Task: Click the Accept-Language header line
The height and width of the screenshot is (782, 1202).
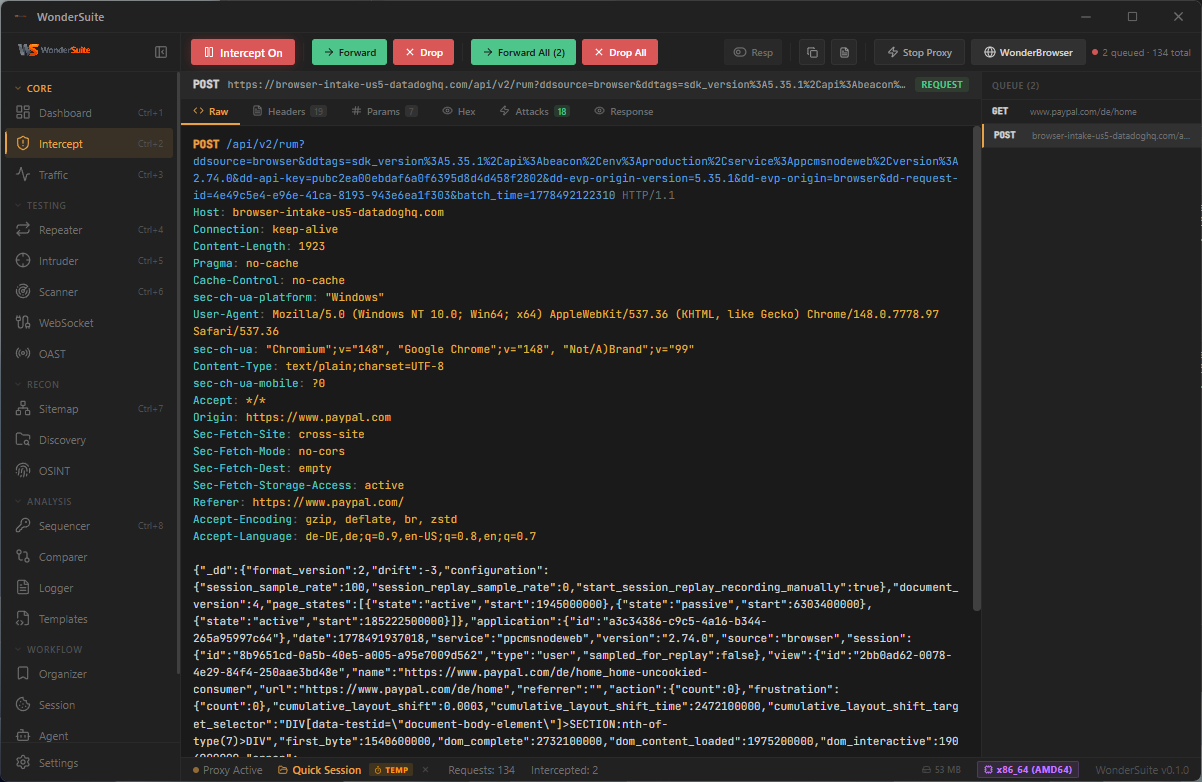Action: pyautogui.click(x=365, y=536)
